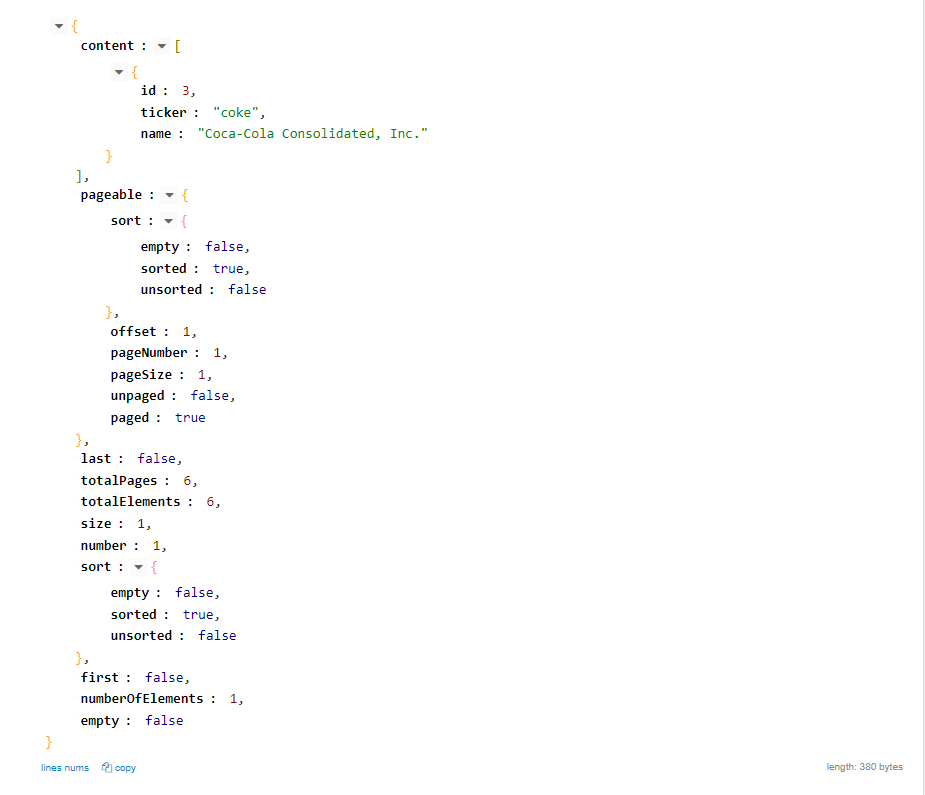925x795 pixels.
Task: Click the numberOfElements key
Action: pyautogui.click(x=142, y=699)
